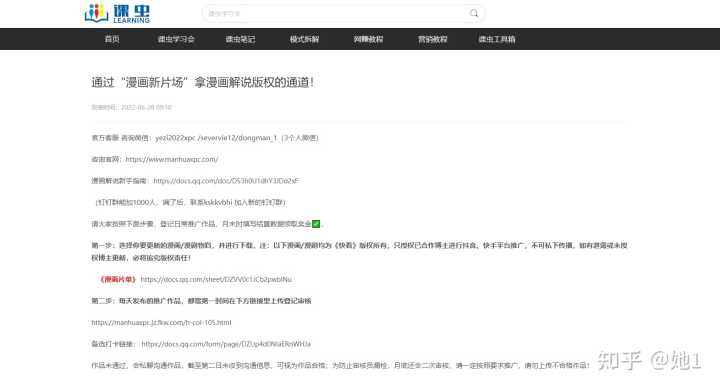
Task: Go to the nav item after 模式拆解
Action: click(x=368, y=39)
